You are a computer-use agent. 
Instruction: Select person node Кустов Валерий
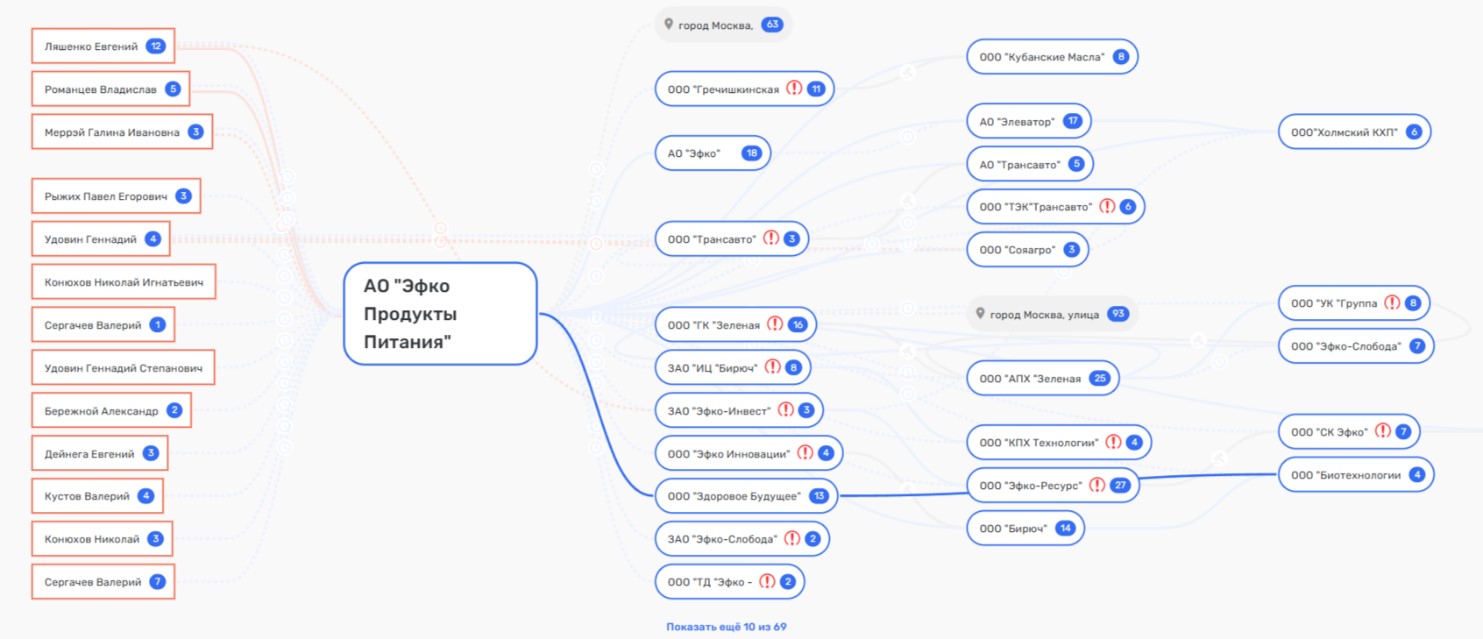97,496
